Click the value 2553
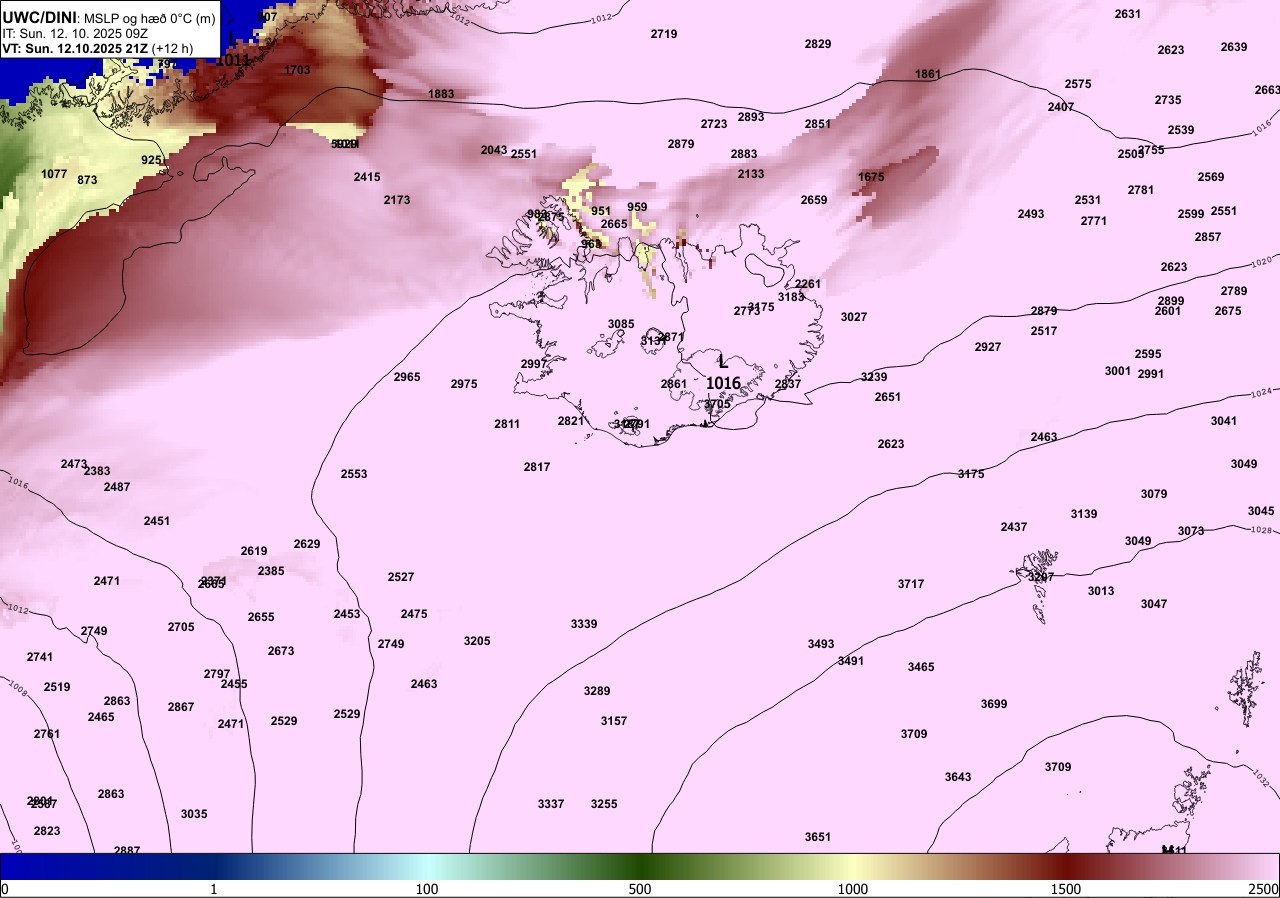The height and width of the screenshot is (898, 1280). point(354,474)
